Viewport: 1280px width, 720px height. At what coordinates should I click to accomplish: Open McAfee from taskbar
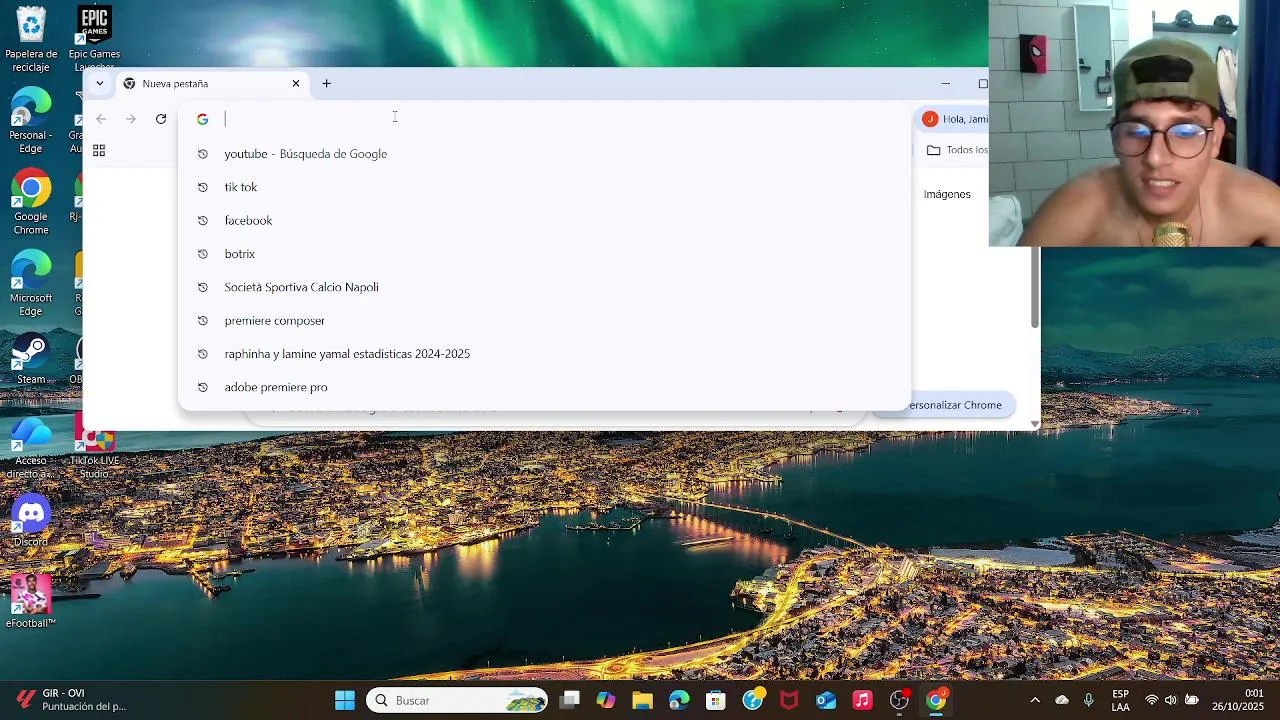pyautogui.click(x=789, y=700)
